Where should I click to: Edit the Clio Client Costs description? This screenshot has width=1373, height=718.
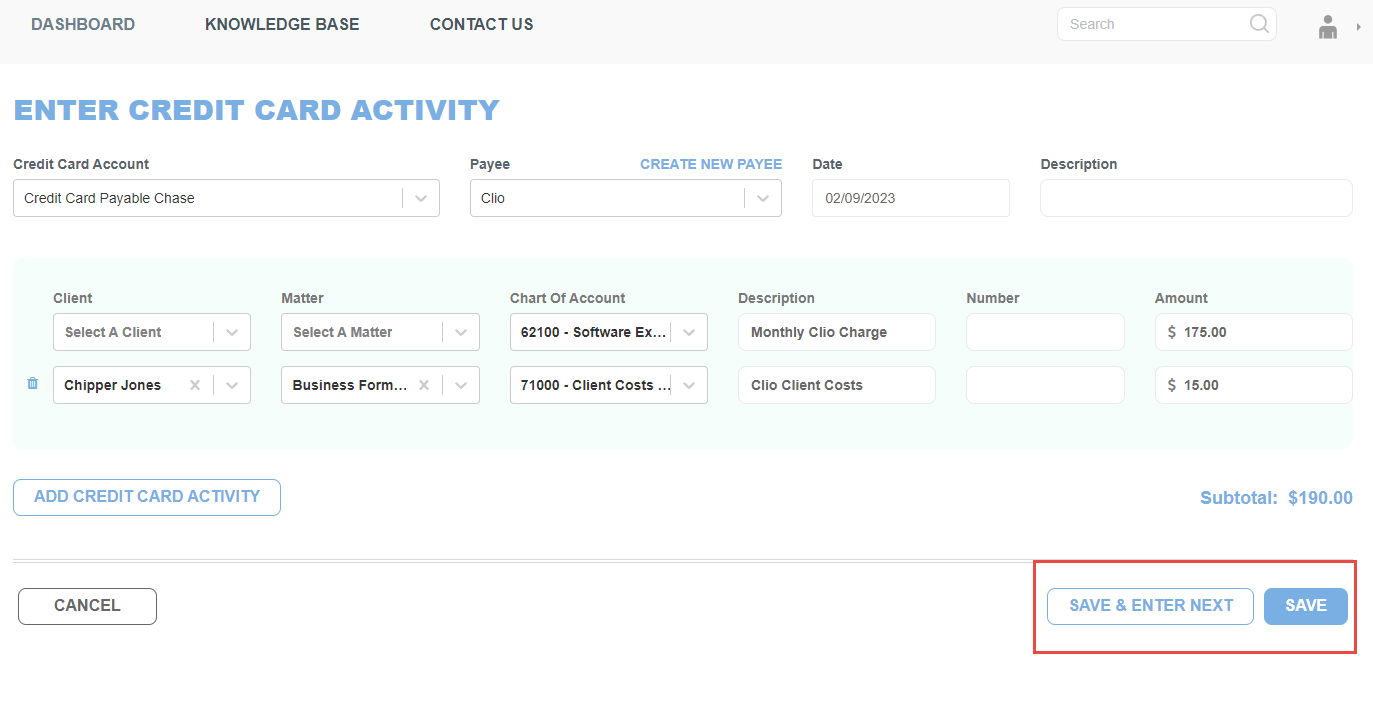click(x=837, y=385)
